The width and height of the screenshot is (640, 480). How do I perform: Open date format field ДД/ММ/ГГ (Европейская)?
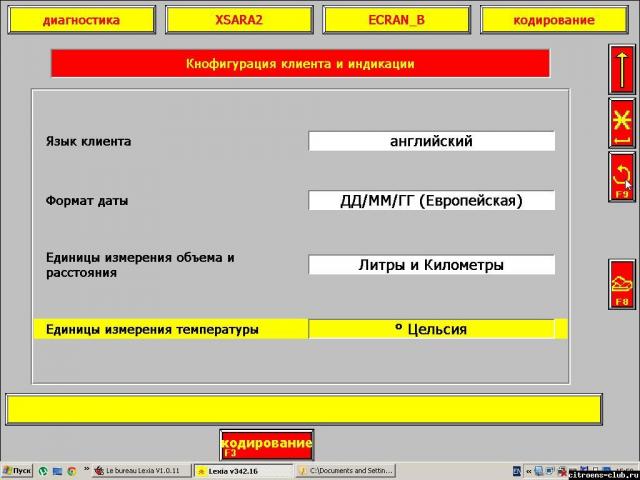(x=431, y=201)
